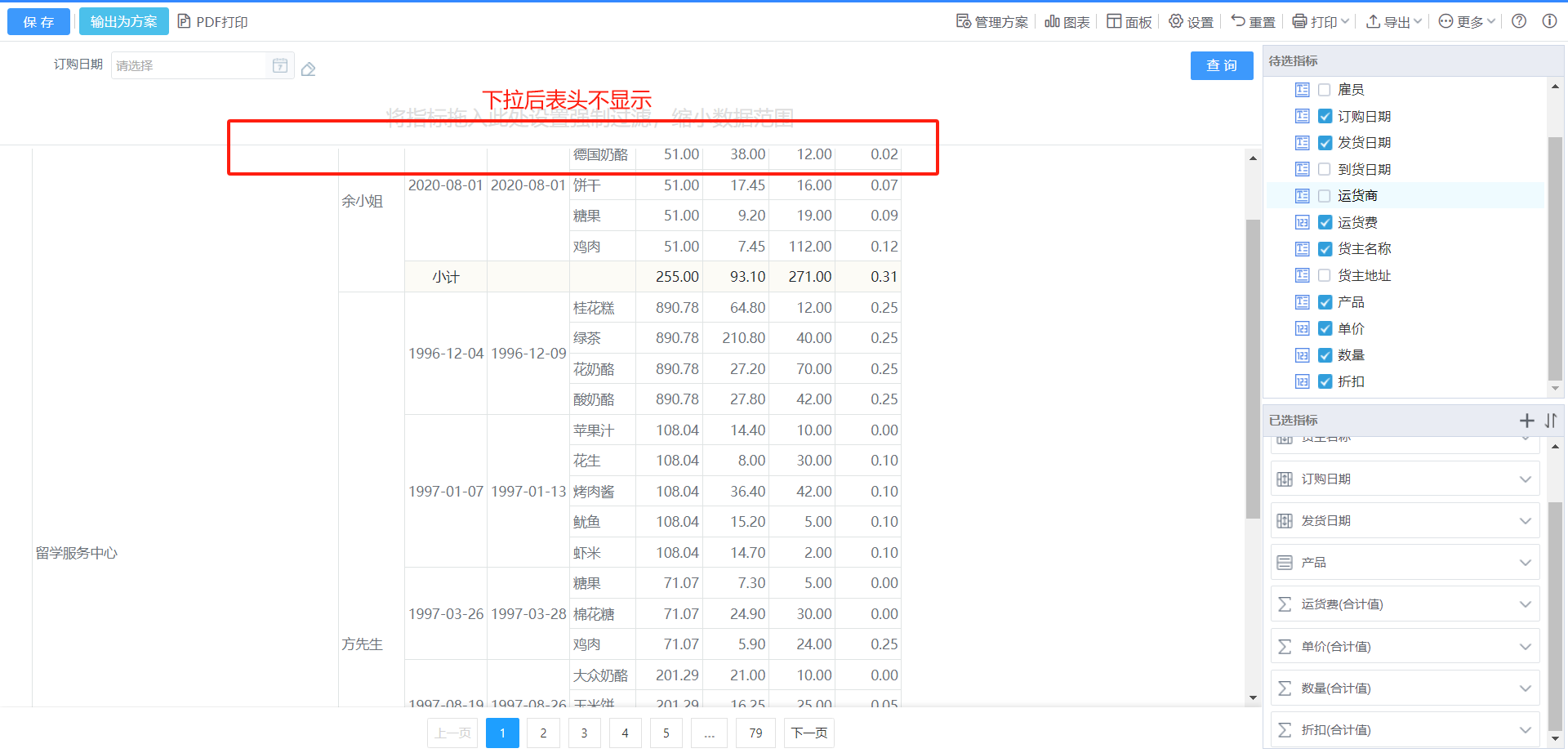Open the 设置 settings
1568x753 pixels.
click(x=1191, y=22)
